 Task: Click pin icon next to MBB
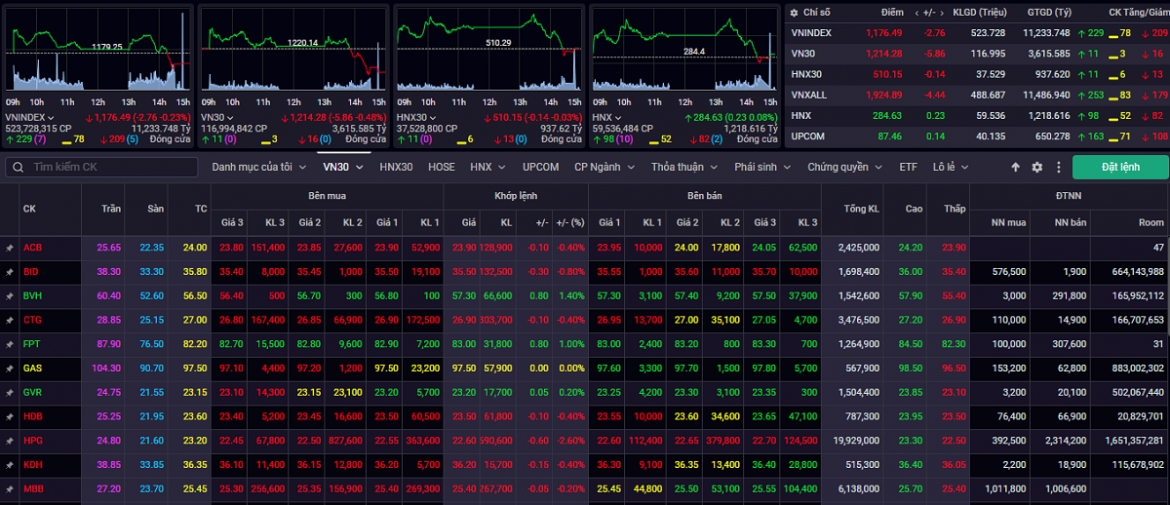pos(9,489)
